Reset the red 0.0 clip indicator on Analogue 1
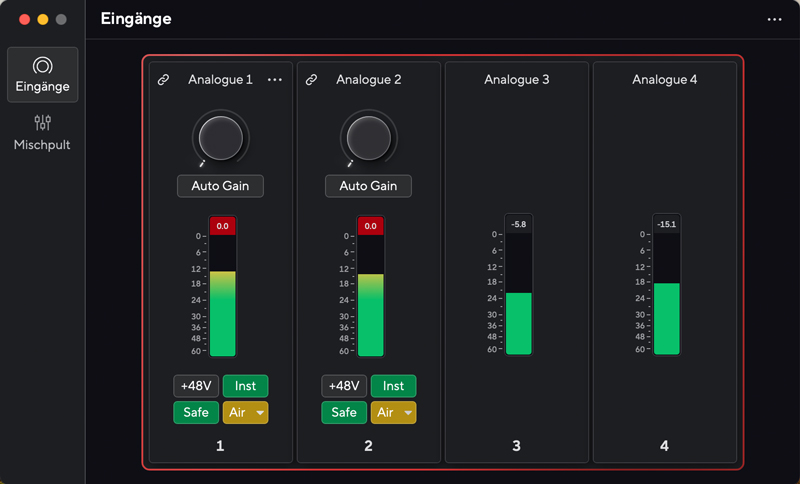The image size is (800, 484). pos(222,226)
